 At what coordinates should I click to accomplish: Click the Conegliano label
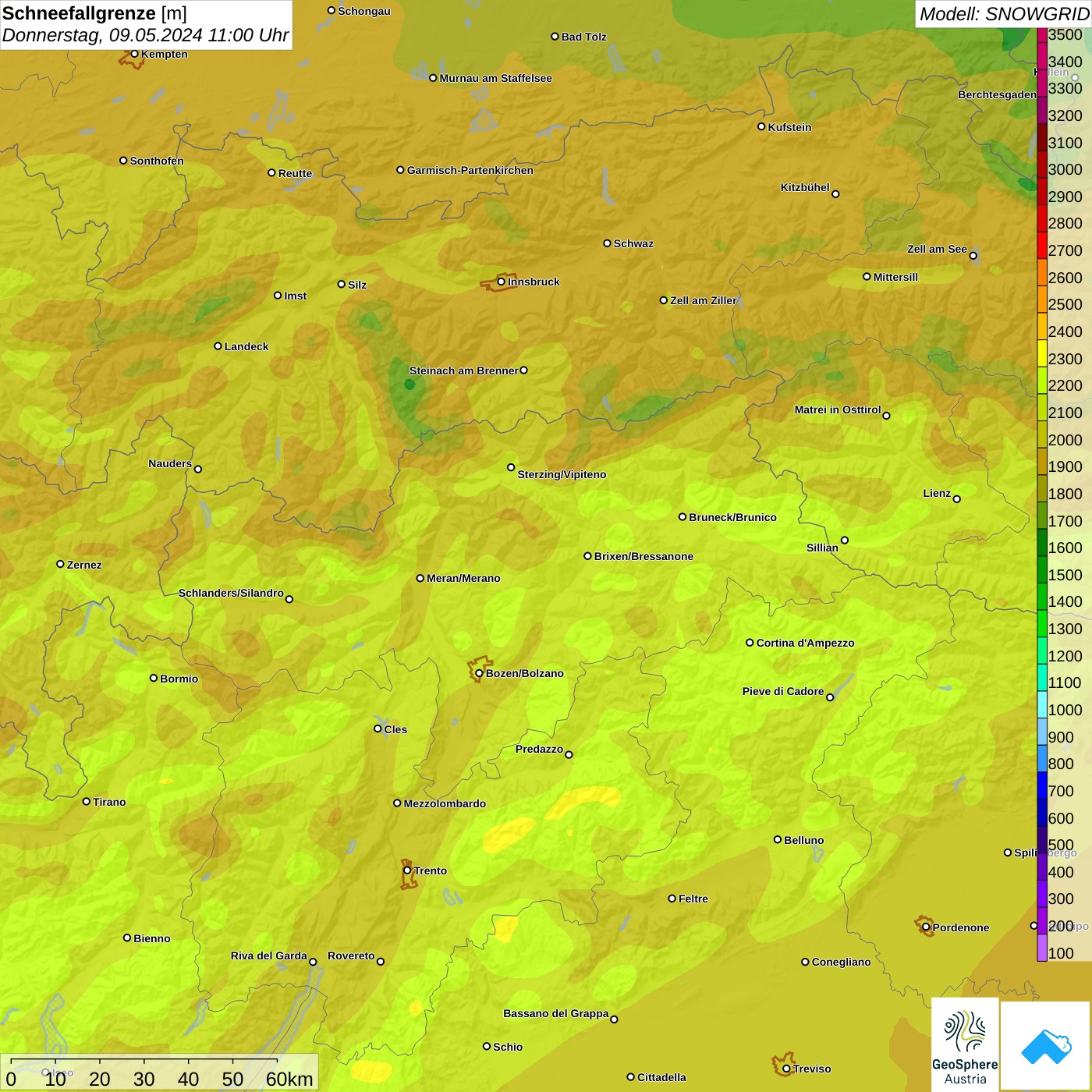click(841, 962)
